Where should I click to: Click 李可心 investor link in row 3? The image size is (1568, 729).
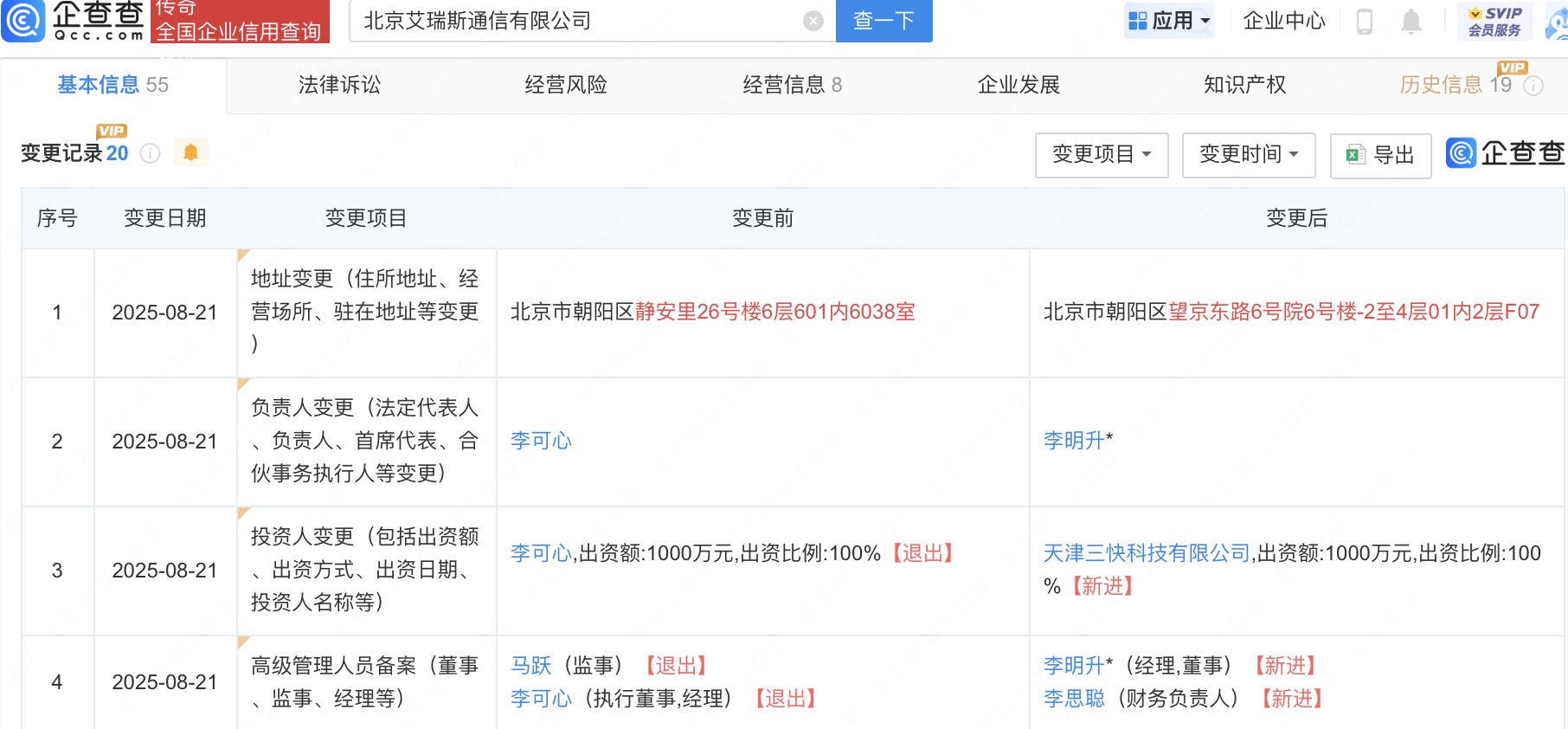pyautogui.click(x=541, y=553)
